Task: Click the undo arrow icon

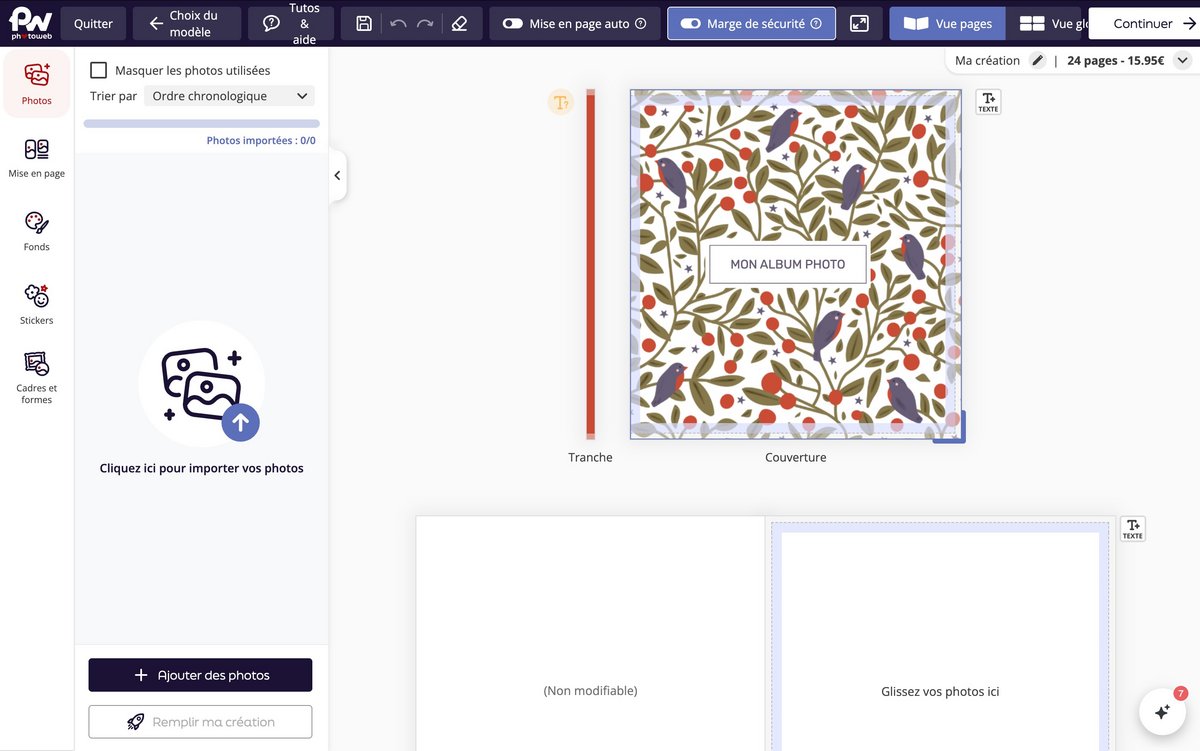Action: pyautogui.click(x=398, y=24)
